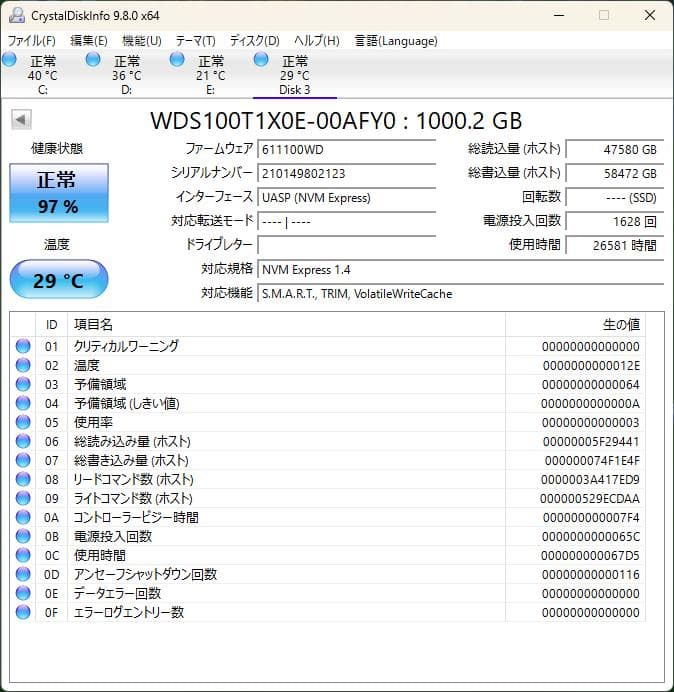674x692 pixels.
Task: Select the E: drive status orb
Action: 177,59
